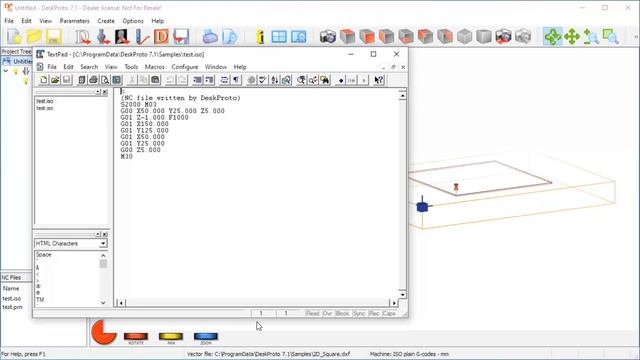Collapse the Project Tree expander chevron
Screen dimensions: 640x360
click(6, 71)
